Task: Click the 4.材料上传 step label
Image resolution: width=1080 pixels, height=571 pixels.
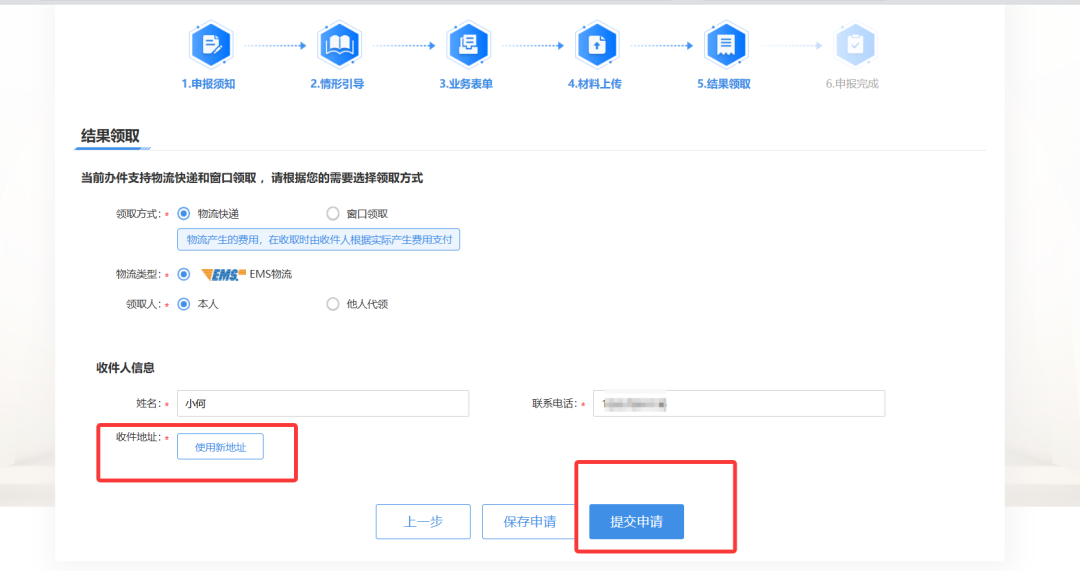Action: click(x=595, y=84)
